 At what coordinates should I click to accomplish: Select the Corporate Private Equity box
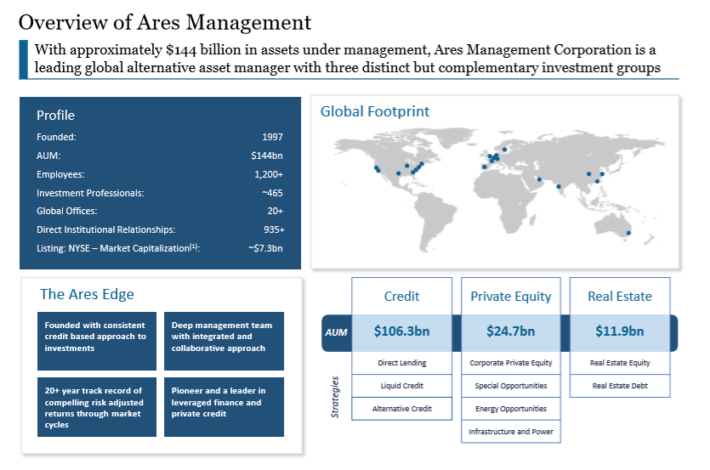510,362
